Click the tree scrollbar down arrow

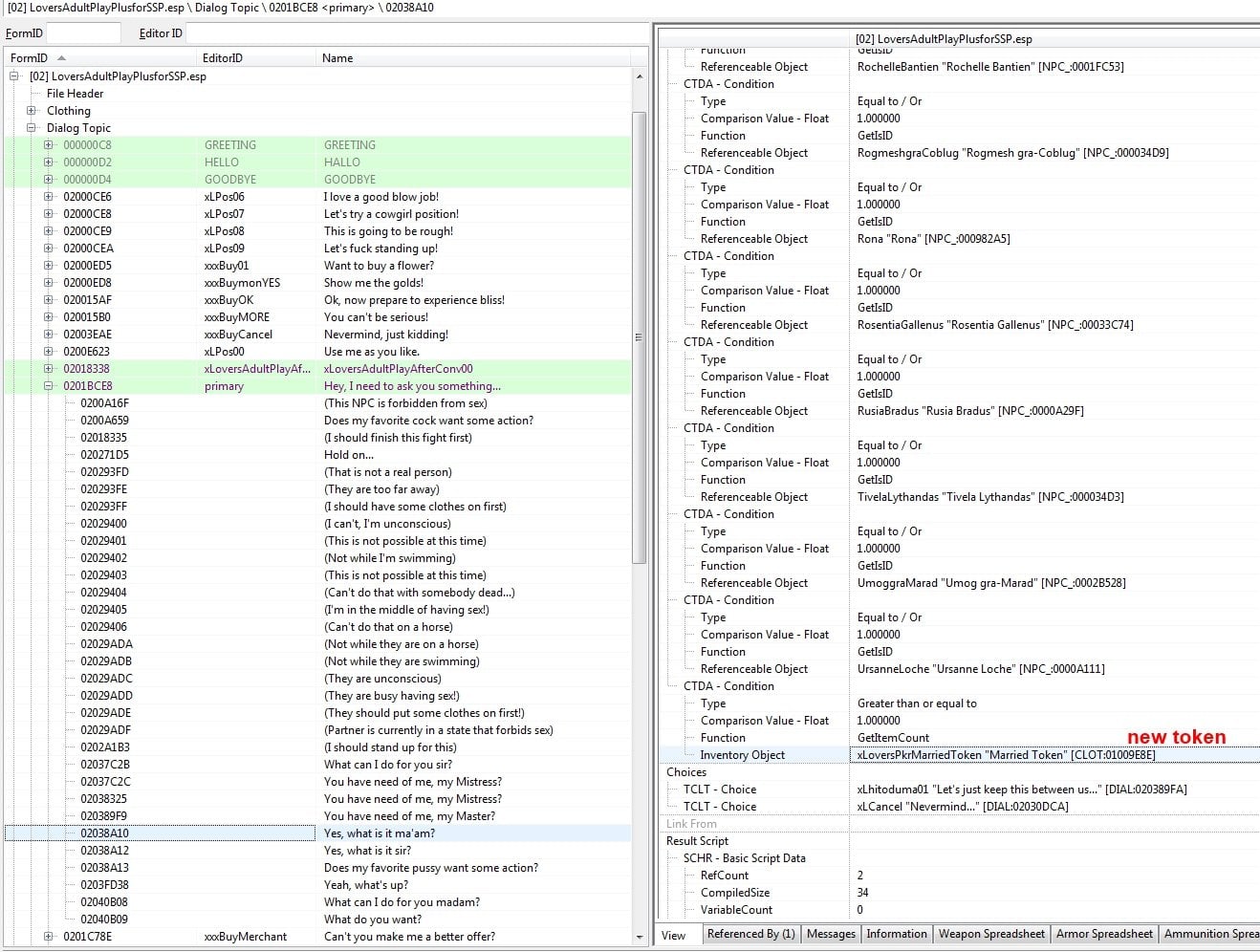(640, 938)
